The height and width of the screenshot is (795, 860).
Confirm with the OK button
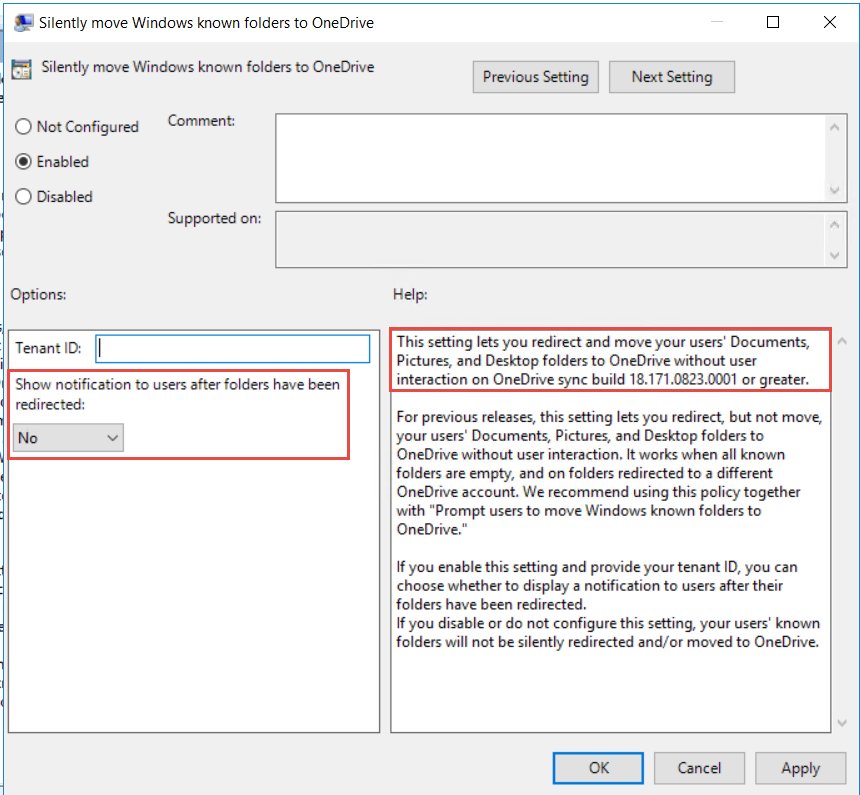point(598,768)
